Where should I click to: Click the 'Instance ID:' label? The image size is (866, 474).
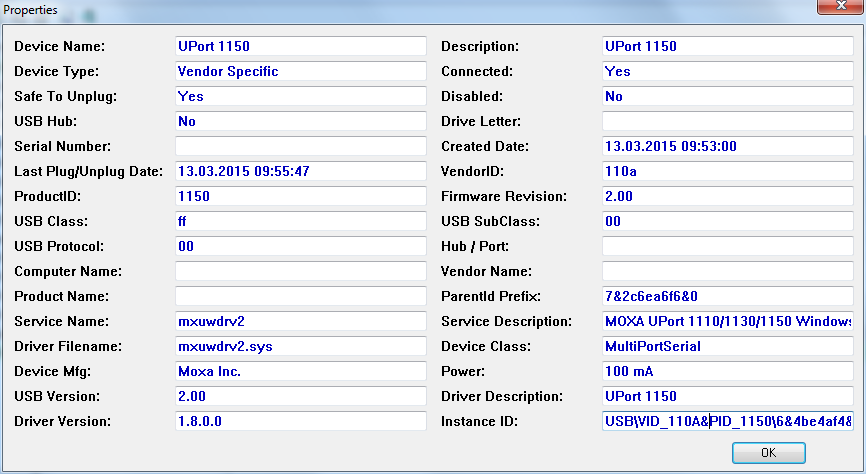pos(479,422)
